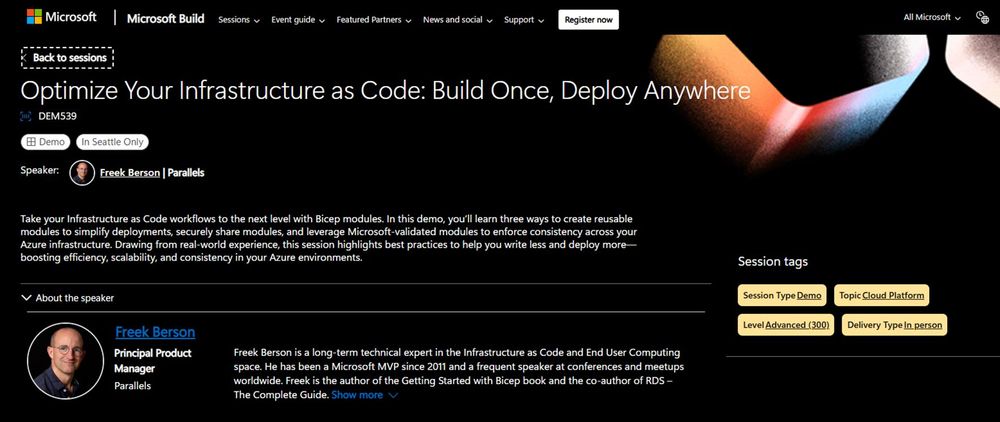
Task: Click the session title heading text
Action: coord(385,91)
